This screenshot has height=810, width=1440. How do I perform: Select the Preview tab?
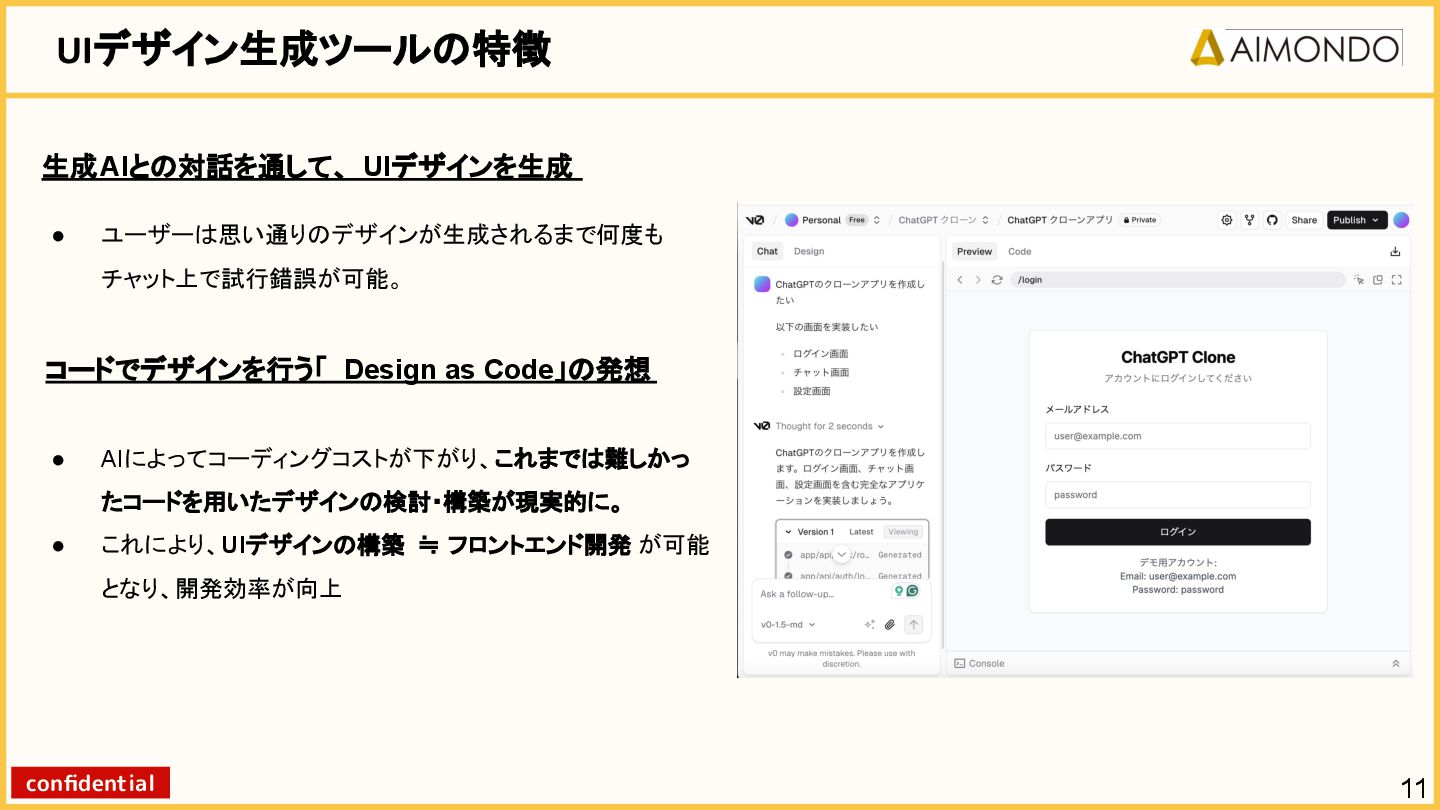974,252
